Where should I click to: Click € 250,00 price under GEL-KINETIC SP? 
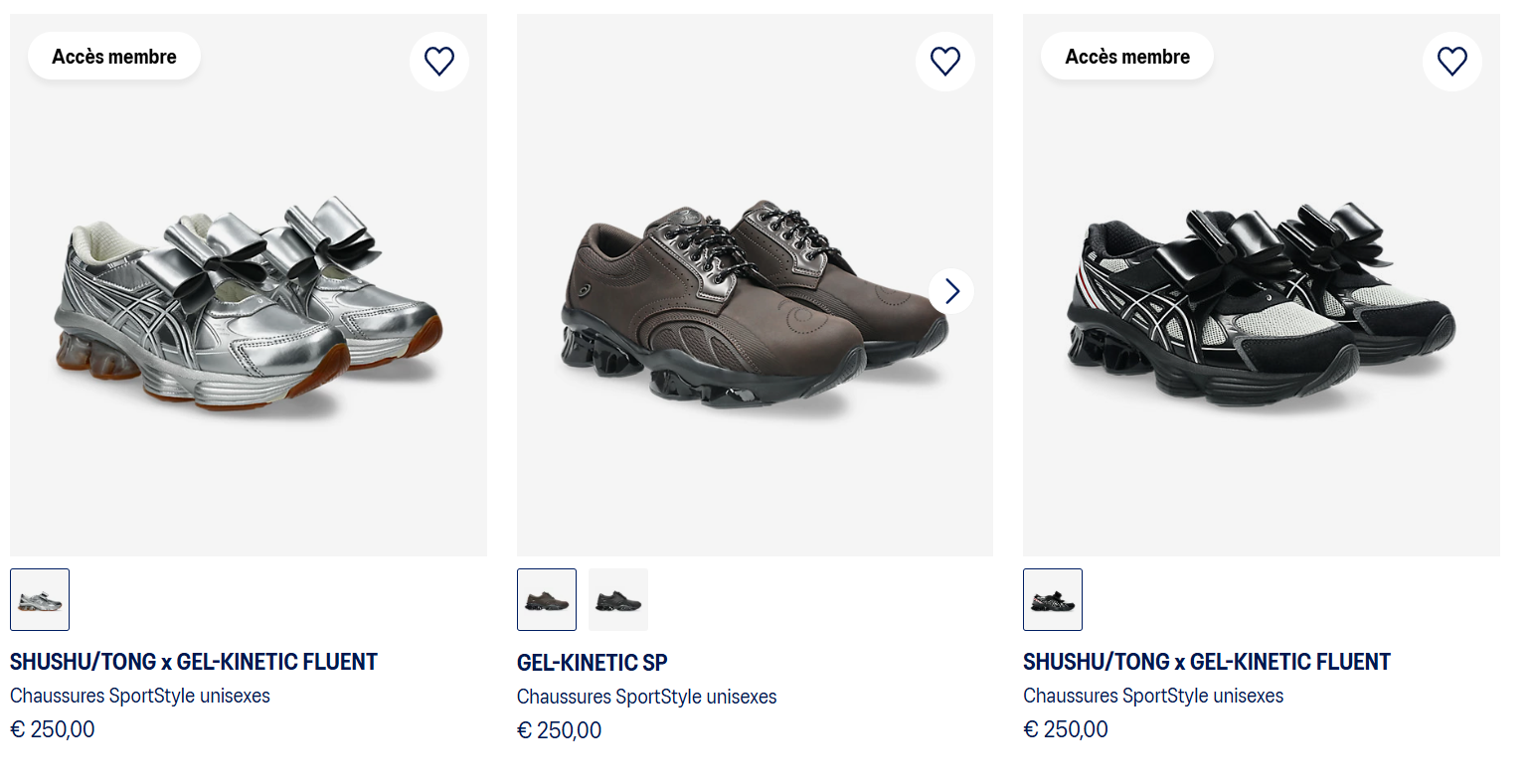pyautogui.click(x=560, y=730)
